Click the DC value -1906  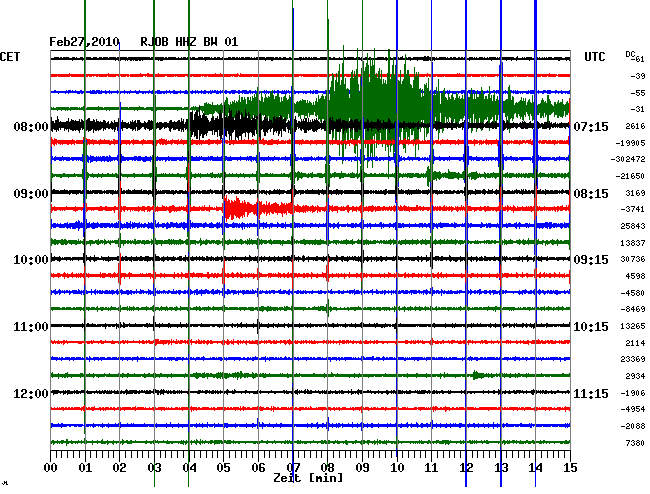point(633,393)
